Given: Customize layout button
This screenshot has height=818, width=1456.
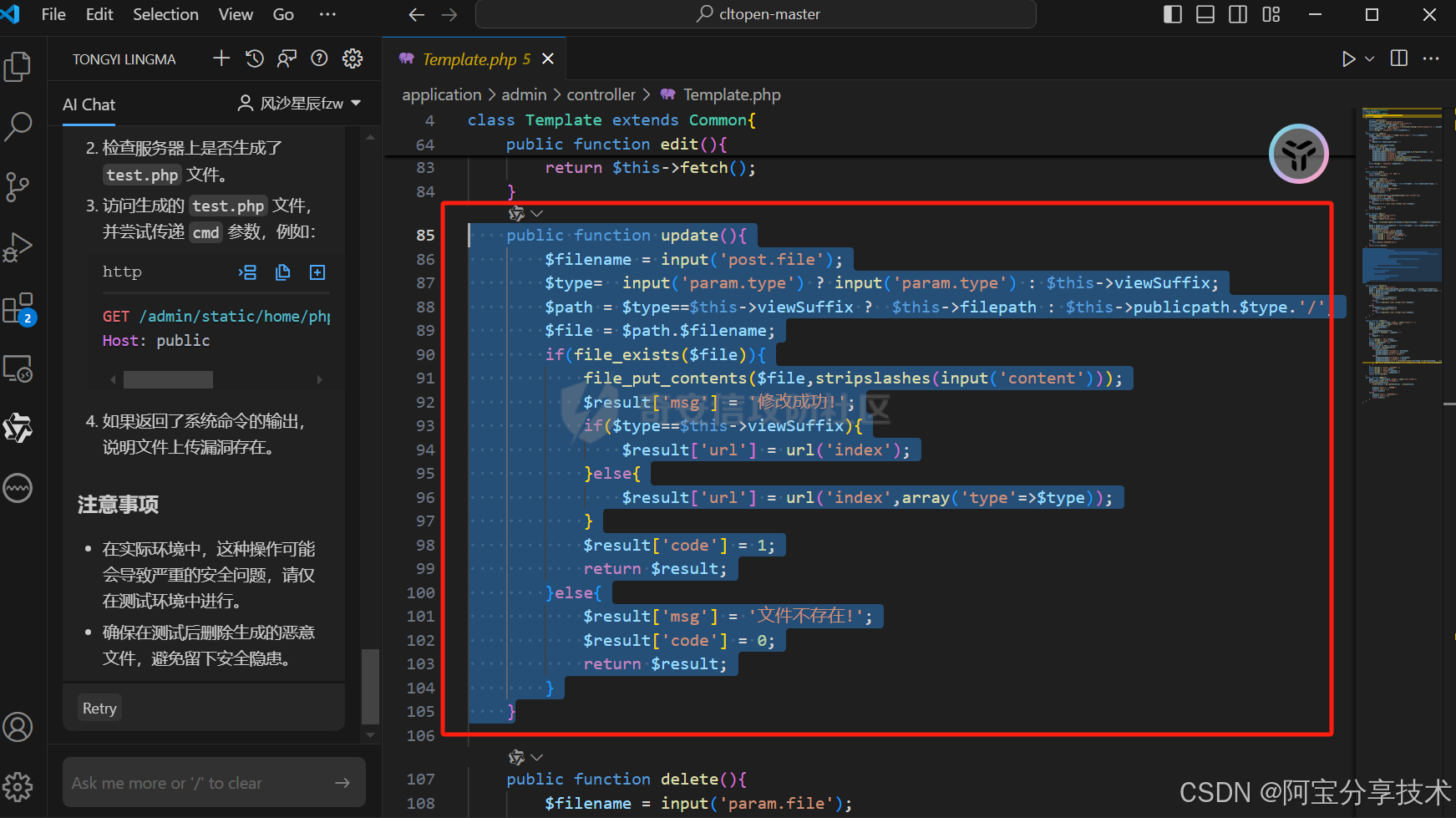Looking at the screenshot, I should coord(1271,14).
